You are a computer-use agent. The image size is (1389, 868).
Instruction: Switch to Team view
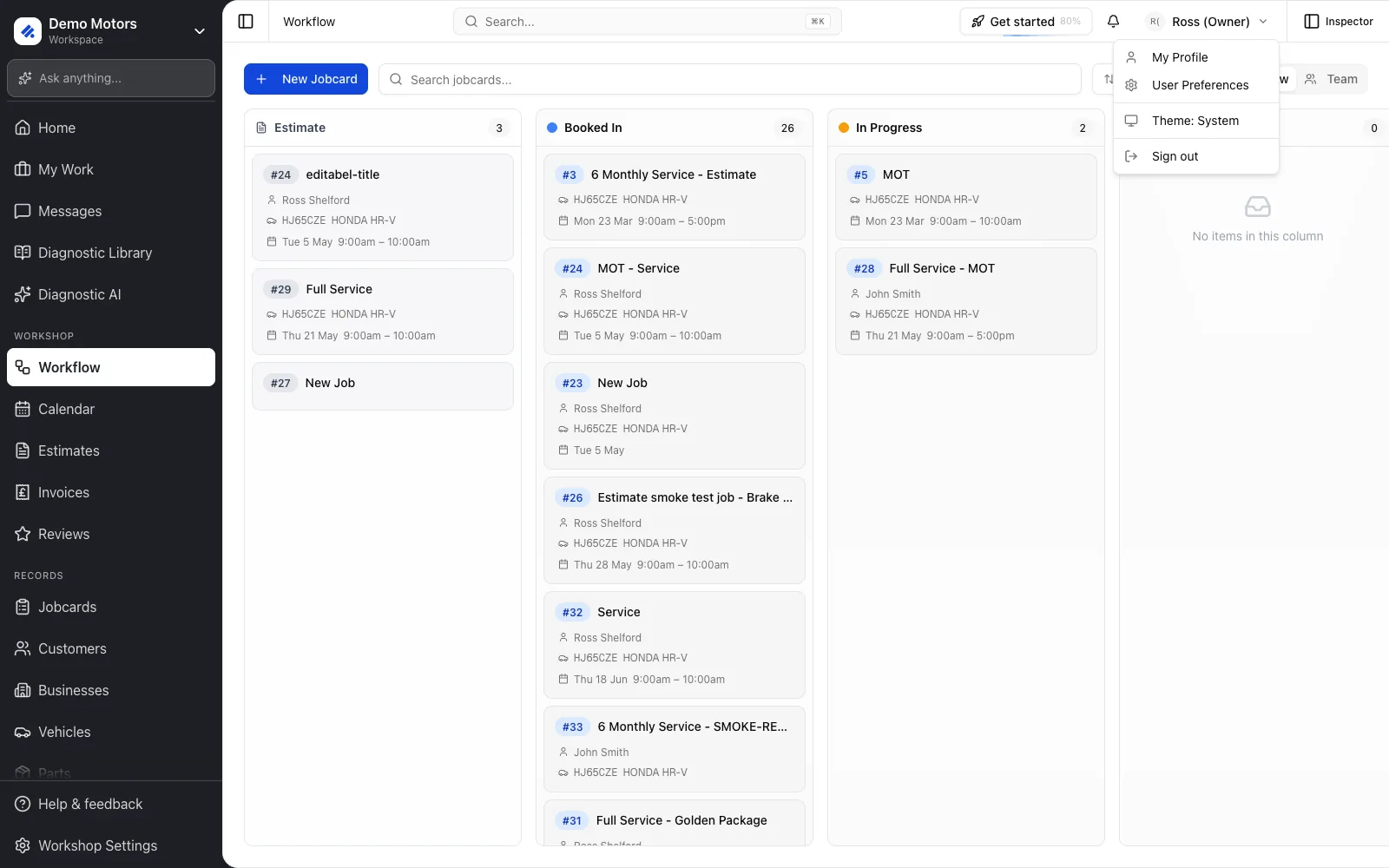pyautogui.click(x=1332, y=79)
